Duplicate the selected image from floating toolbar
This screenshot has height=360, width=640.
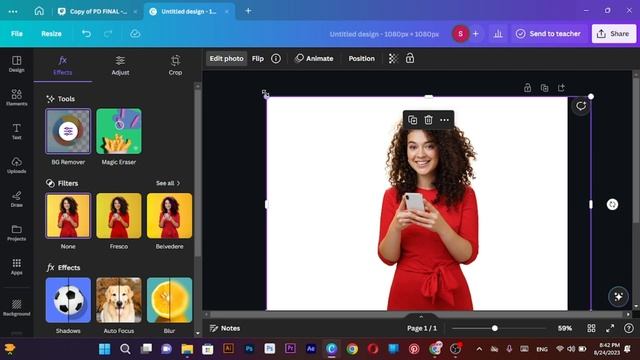[x=412, y=120]
